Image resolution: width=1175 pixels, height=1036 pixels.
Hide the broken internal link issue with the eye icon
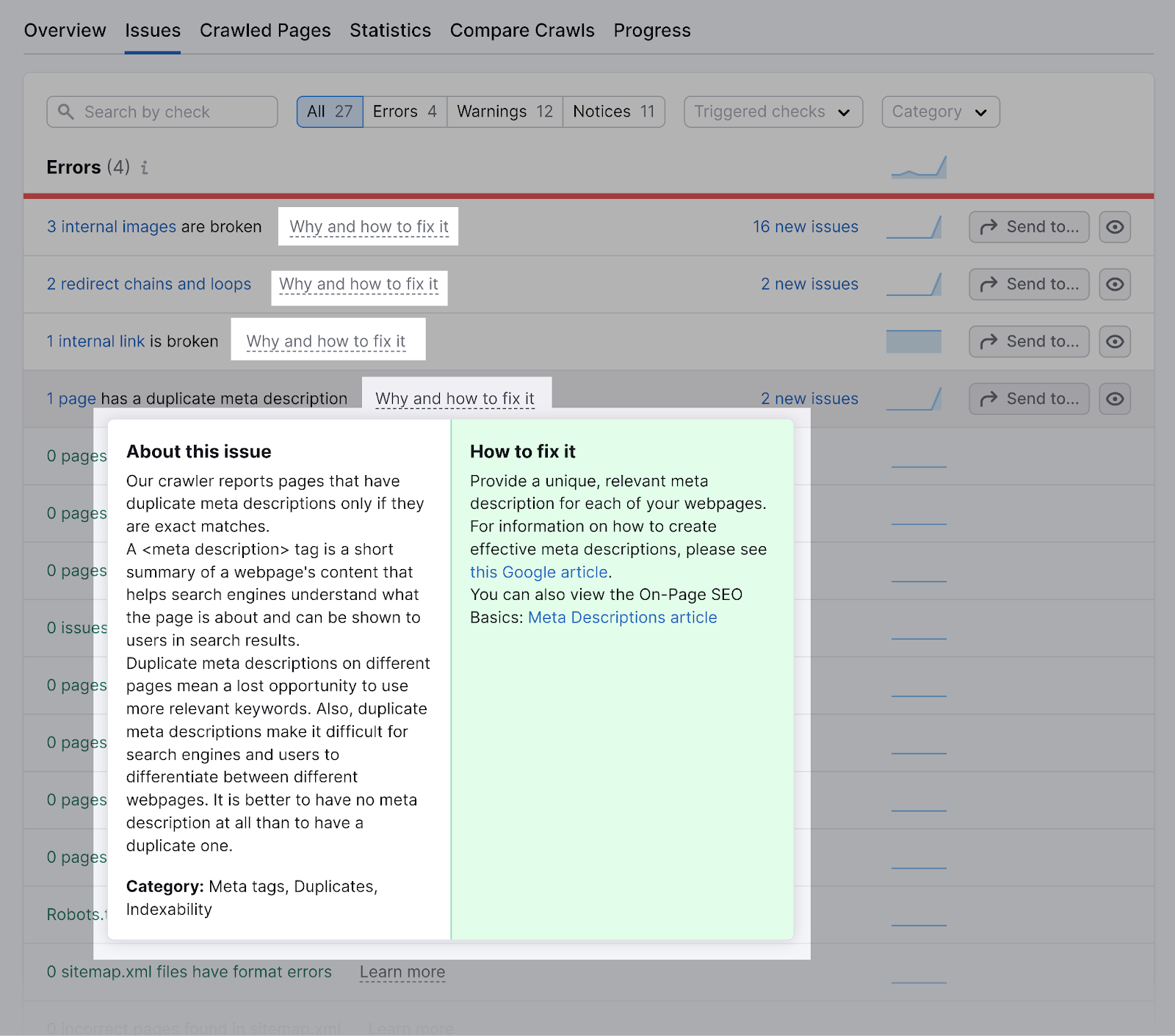[x=1115, y=341]
